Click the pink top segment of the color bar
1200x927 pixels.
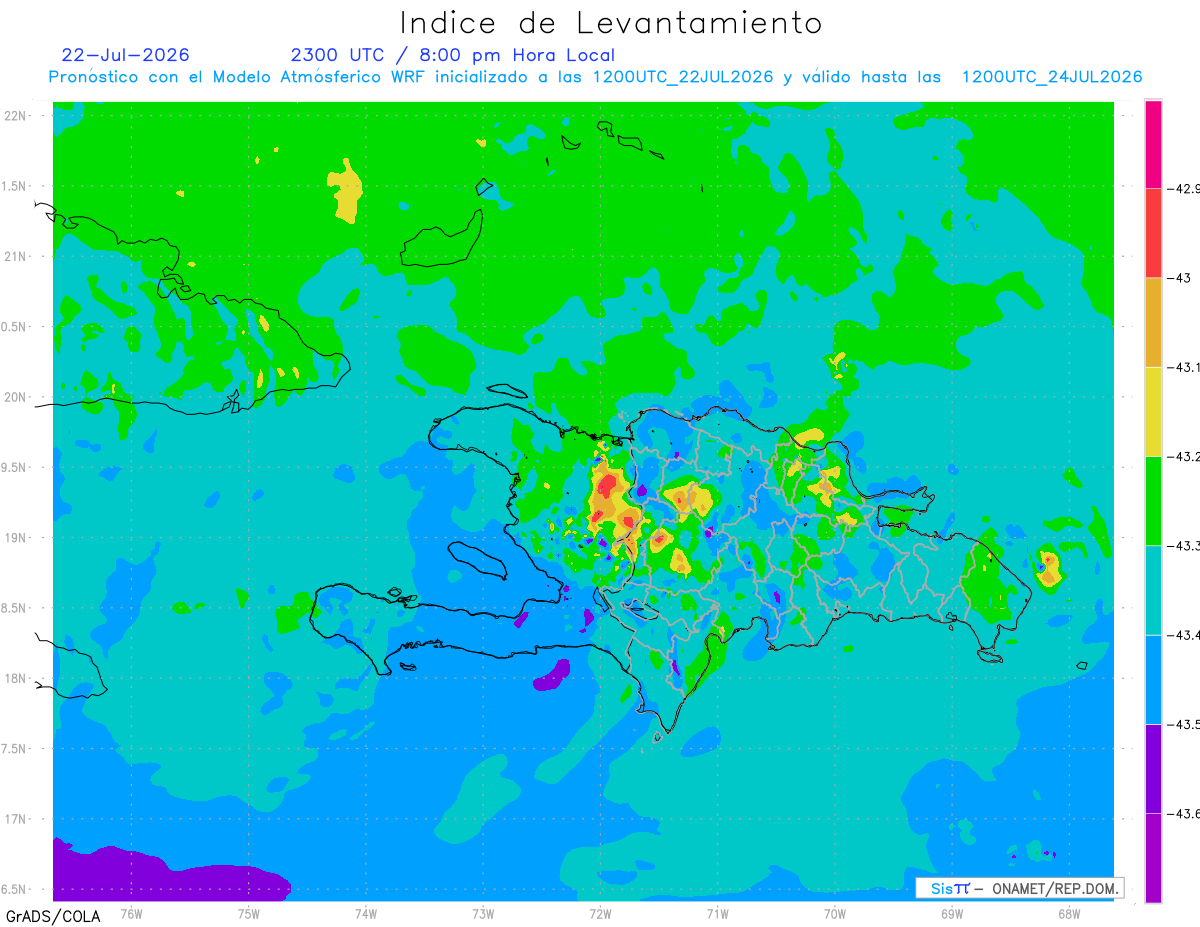tap(1153, 144)
